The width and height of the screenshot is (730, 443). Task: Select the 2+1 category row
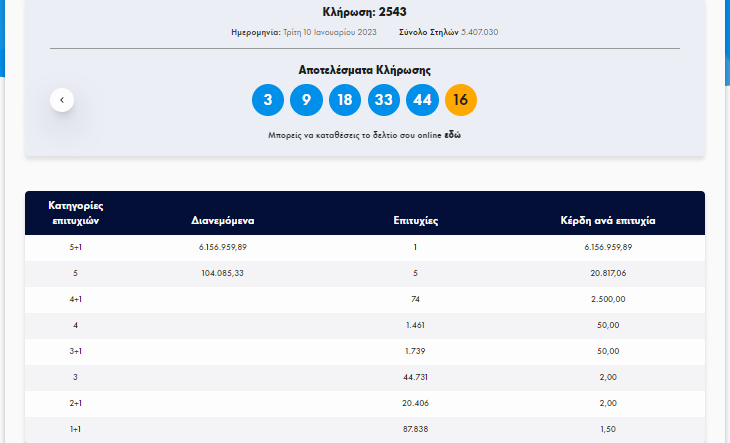point(76,402)
